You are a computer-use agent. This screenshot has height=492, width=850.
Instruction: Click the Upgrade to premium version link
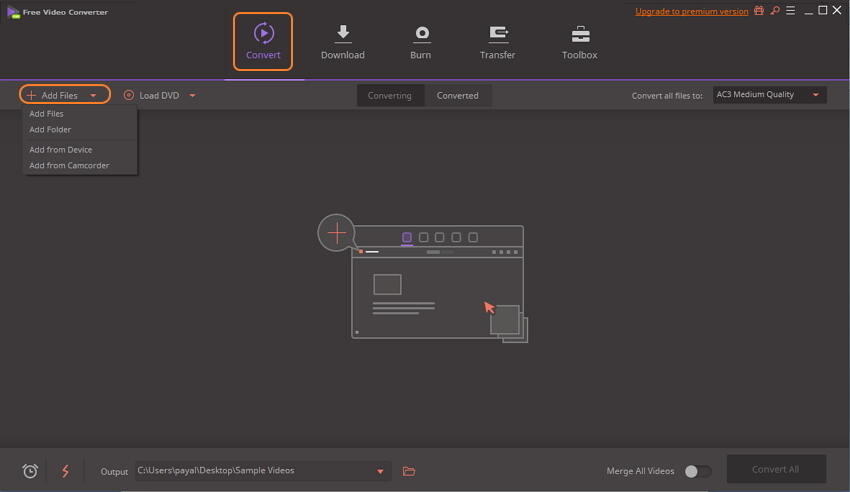point(691,11)
